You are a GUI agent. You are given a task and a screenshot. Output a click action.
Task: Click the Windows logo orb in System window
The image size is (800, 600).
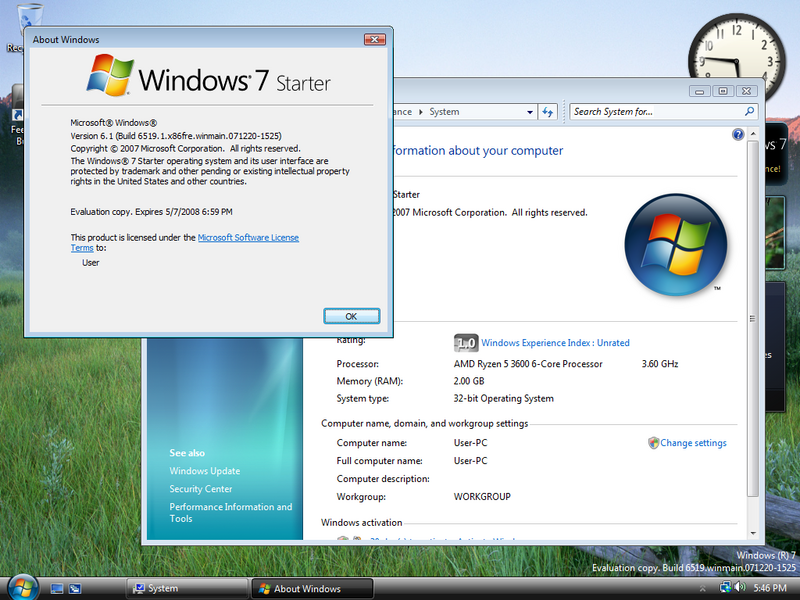[x=676, y=244]
